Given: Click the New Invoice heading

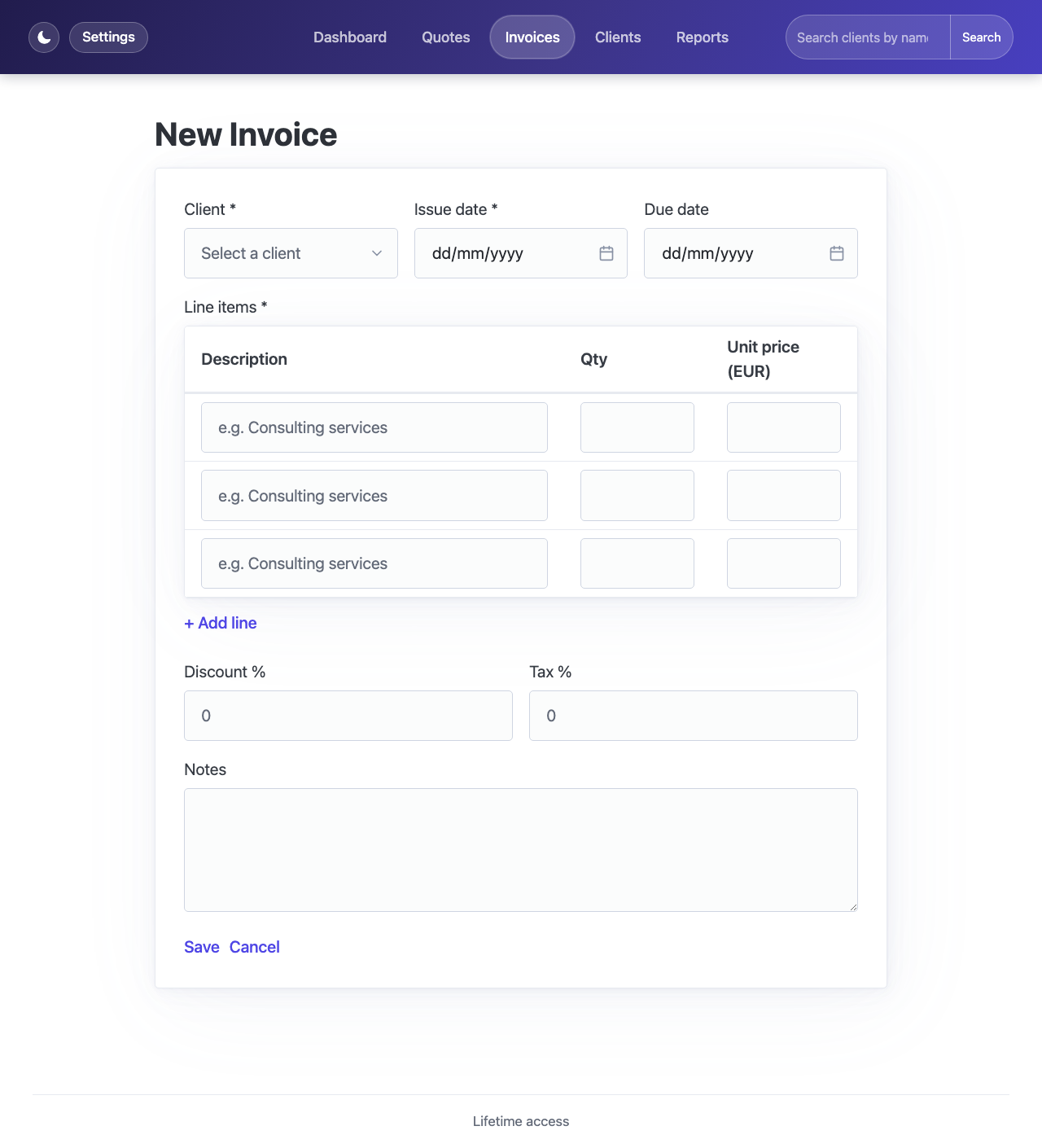Looking at the screenshot, I should (x=246, y=134).
